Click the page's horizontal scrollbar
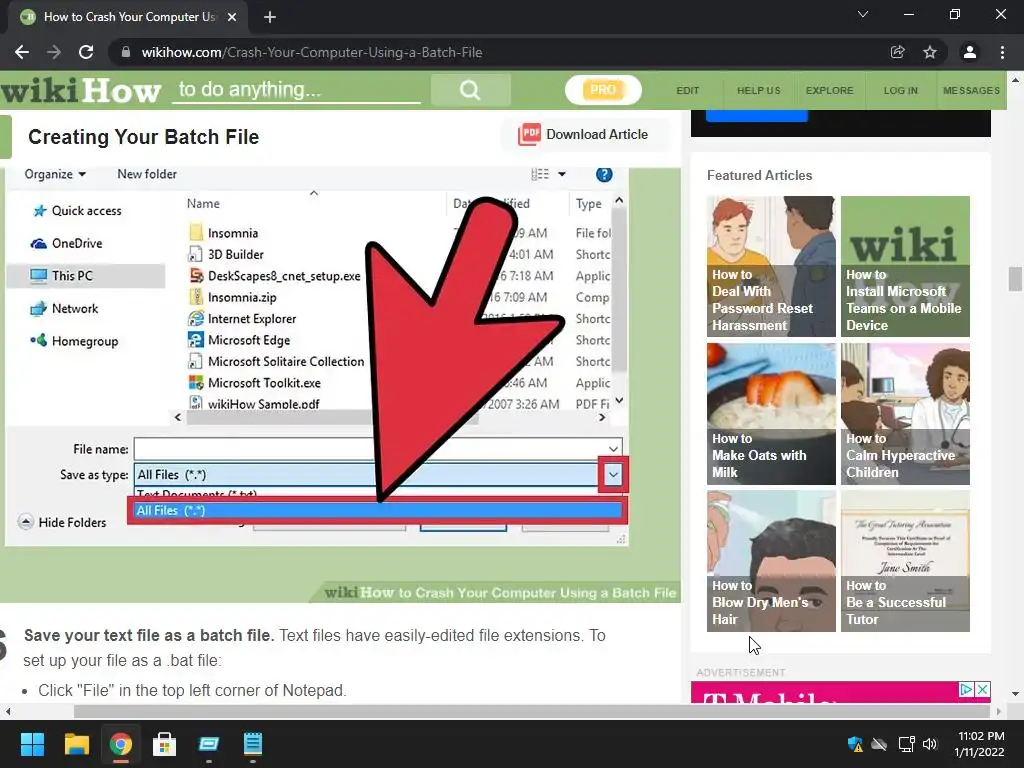Viewport: 1024px width, 768px height. 532,711
